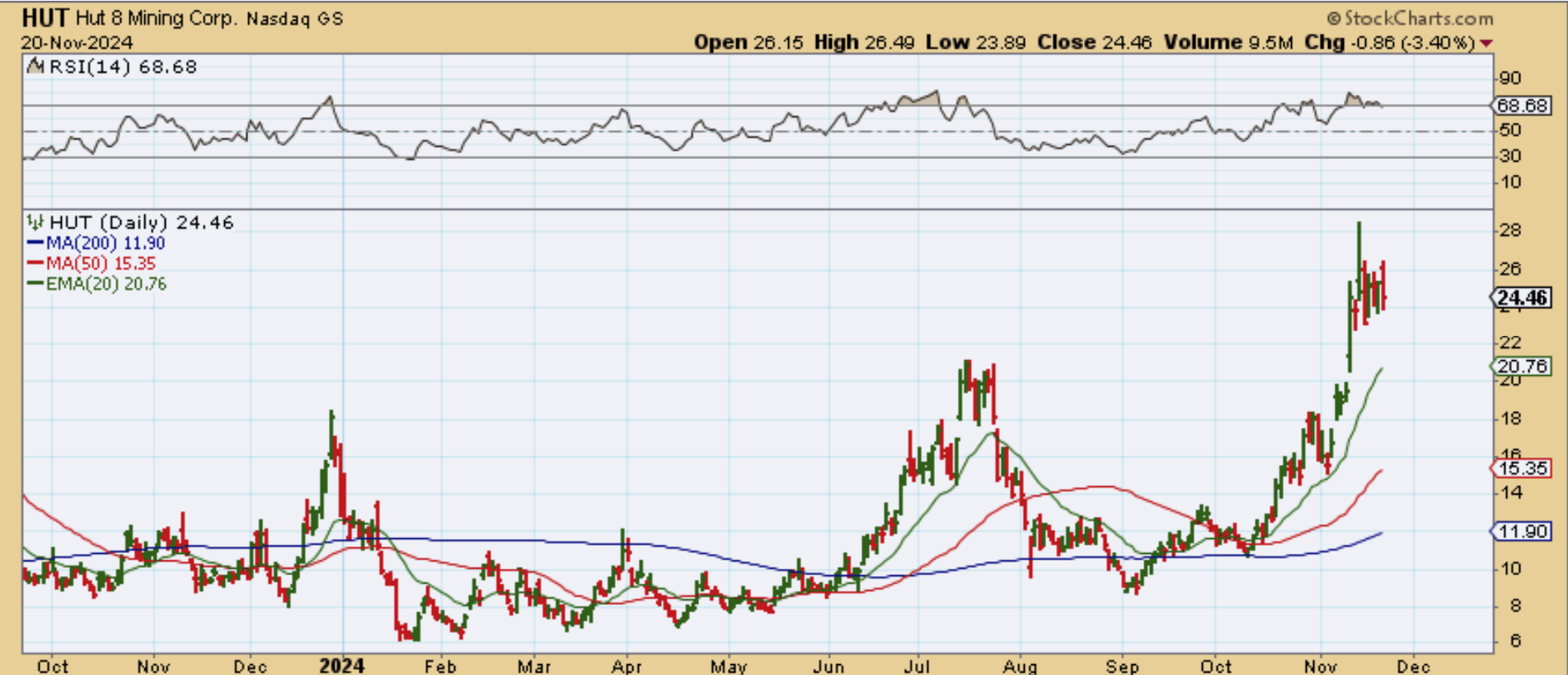This screenshot has width=1568, height=675.
Task: Click the EMA(20) 20.76 legend text
Action: [x=106, y=284]
